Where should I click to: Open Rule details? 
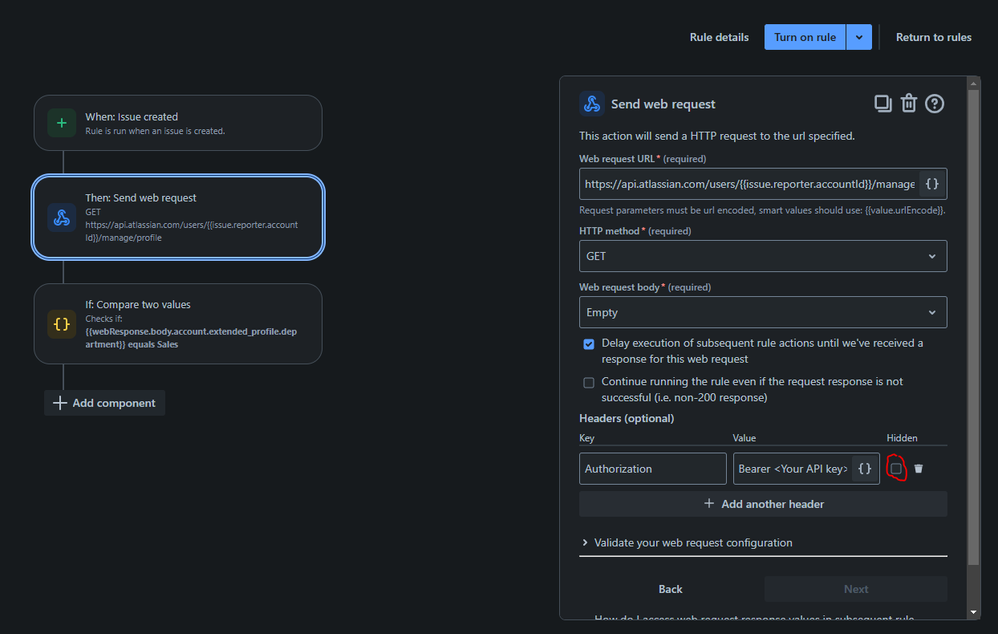pyautogui.click(x=719, y=37)
